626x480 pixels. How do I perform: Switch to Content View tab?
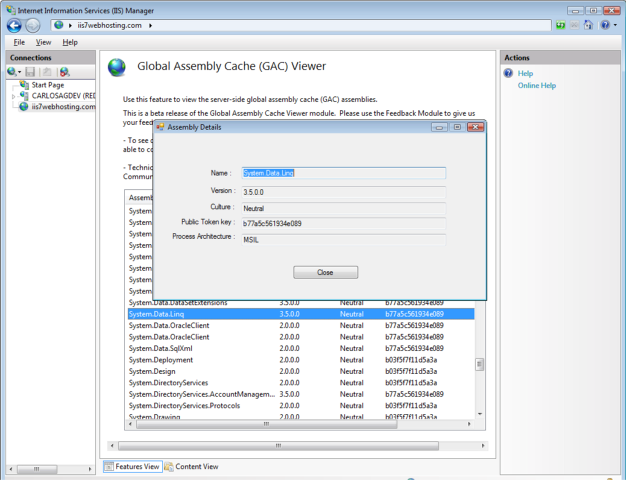192,466
